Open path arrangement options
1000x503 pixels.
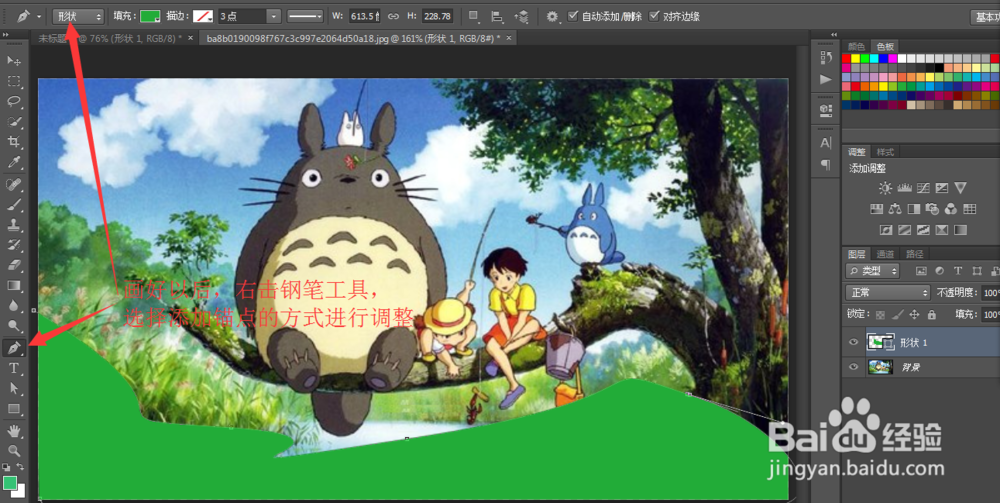pyautogui.click(x=522, y=16)
